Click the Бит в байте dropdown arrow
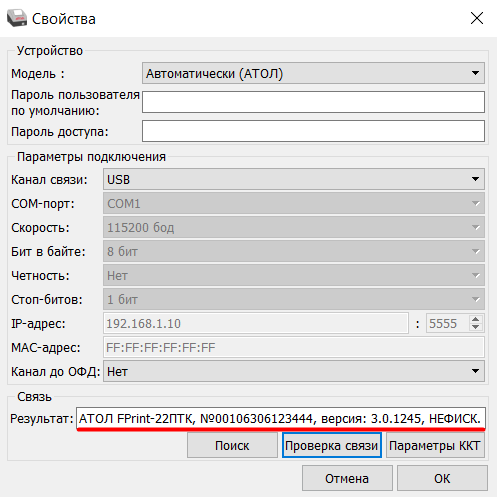 [475, 251]
